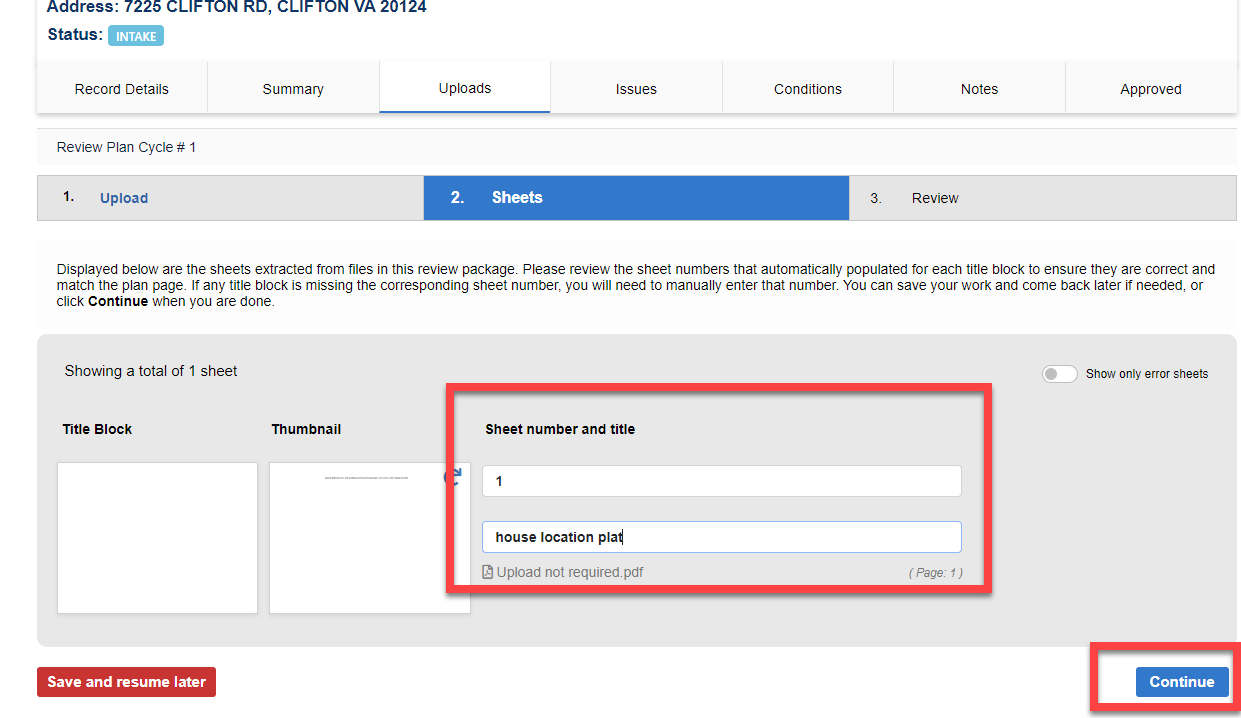Click the rotate thumbnail icon
The height and width of the screenshot is (718, 1241).
pos(453,478)
